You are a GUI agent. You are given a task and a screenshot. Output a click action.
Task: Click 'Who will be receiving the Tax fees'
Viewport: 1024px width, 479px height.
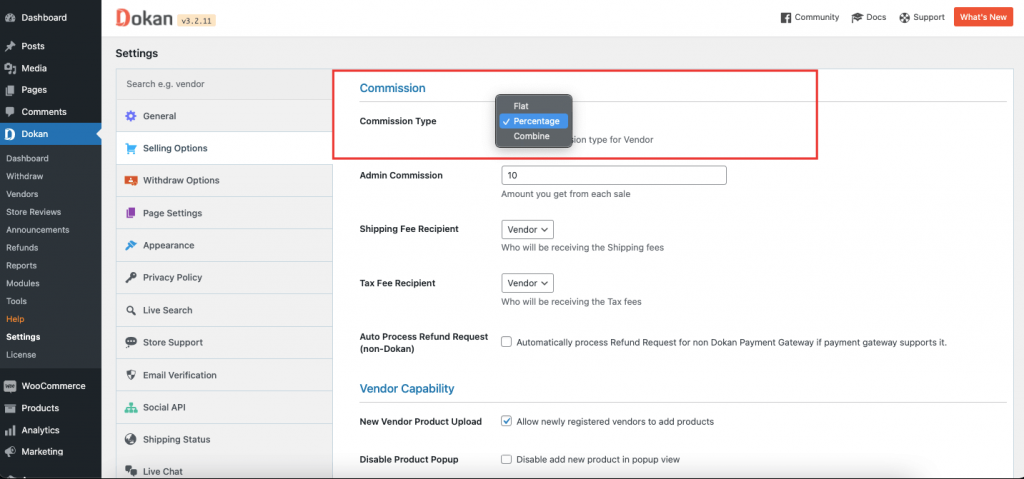571,302
